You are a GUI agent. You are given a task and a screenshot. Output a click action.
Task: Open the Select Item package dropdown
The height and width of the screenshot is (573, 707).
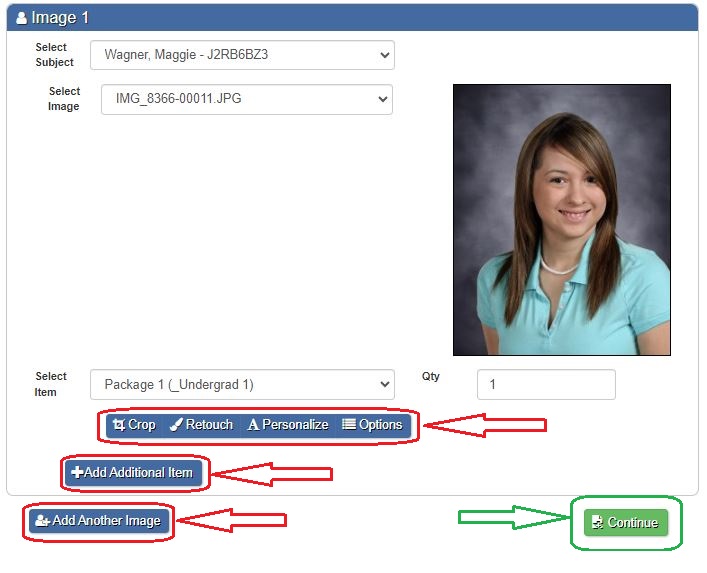[242, 385]
